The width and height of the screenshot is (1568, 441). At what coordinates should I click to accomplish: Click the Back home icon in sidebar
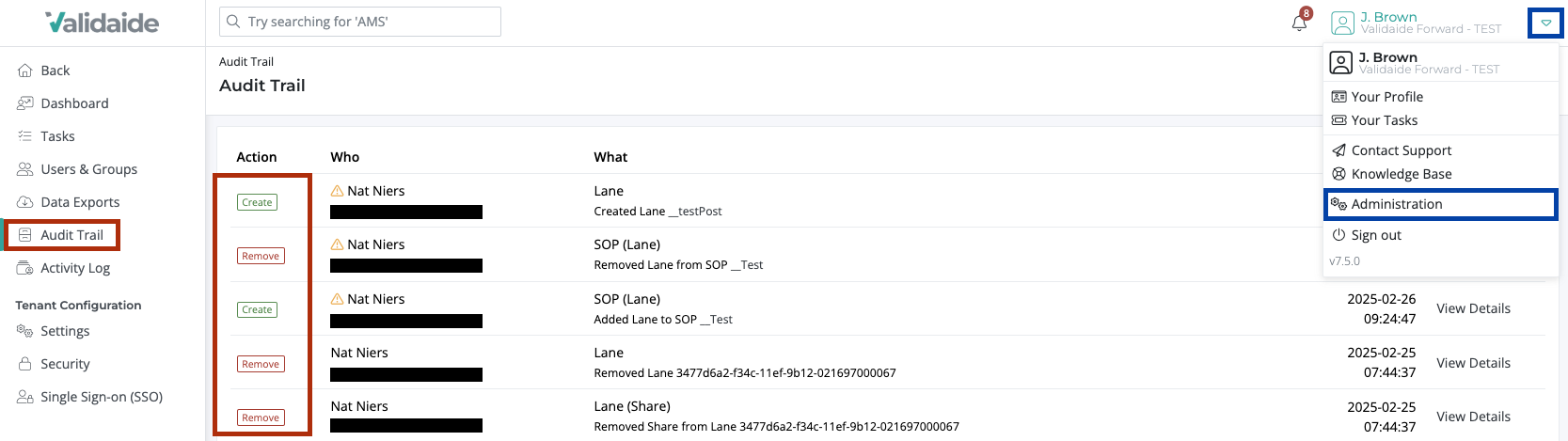click(x=25, y=71)
